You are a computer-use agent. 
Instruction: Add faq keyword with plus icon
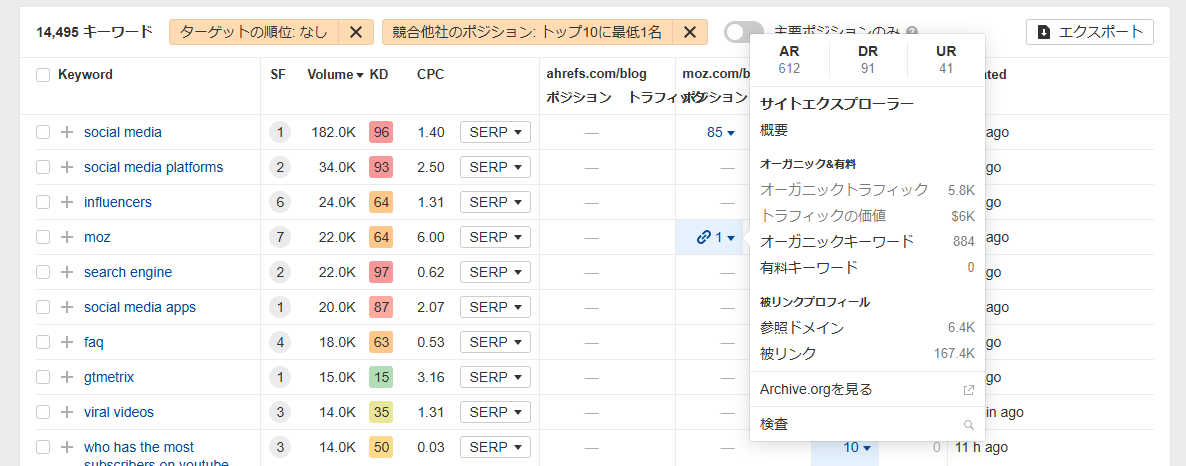click(x=67, y=342)
